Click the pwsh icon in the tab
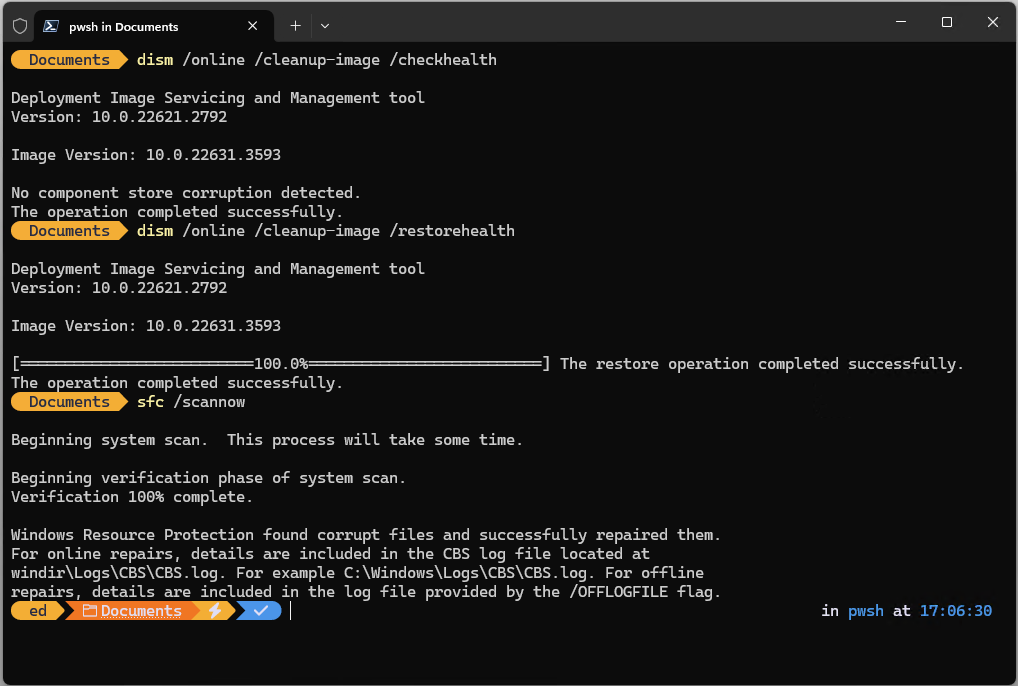Viewport: 1018px width, 686px height. pos(50,25)
